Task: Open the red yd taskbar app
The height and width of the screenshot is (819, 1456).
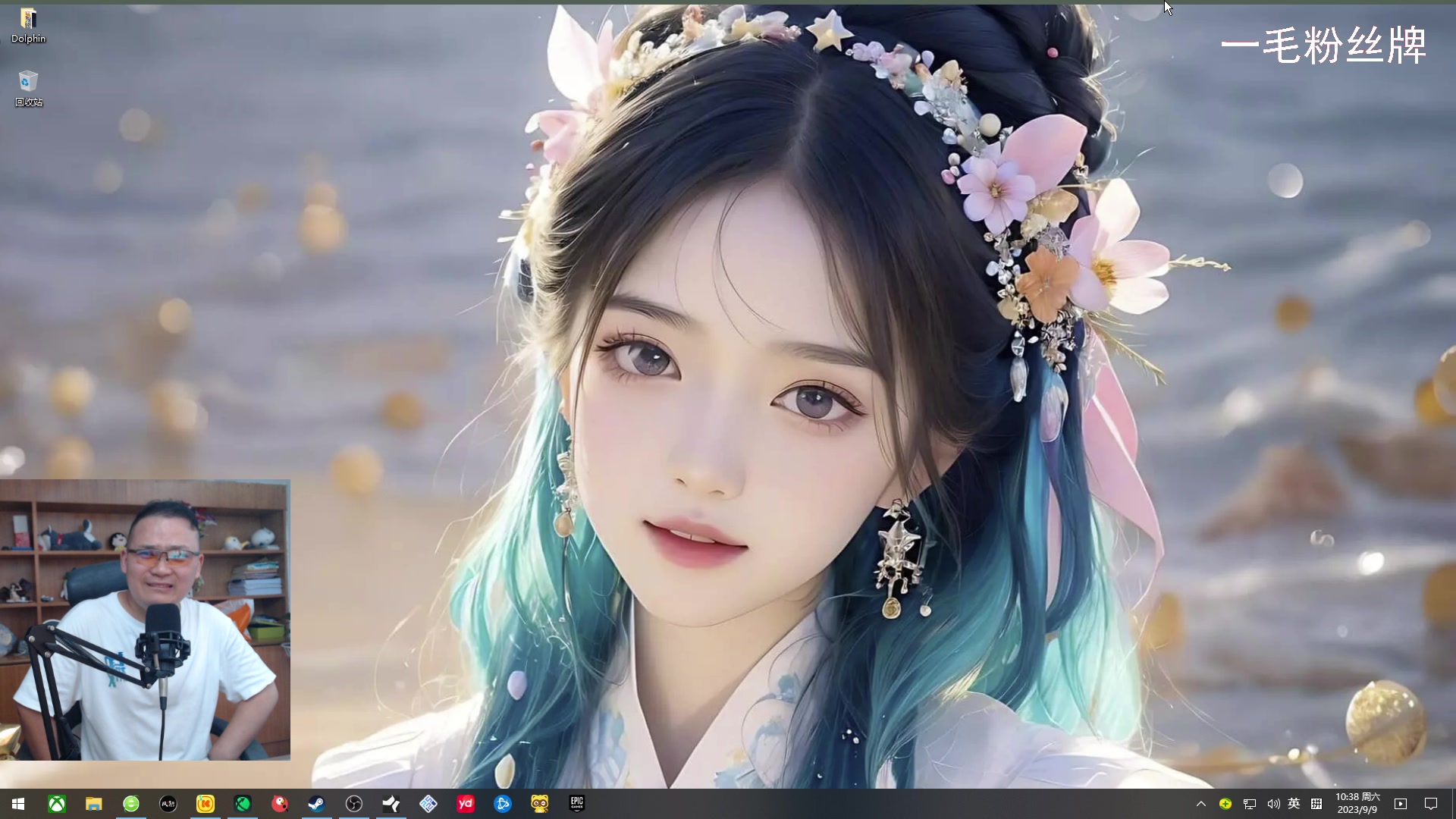Action: point(466,804)
